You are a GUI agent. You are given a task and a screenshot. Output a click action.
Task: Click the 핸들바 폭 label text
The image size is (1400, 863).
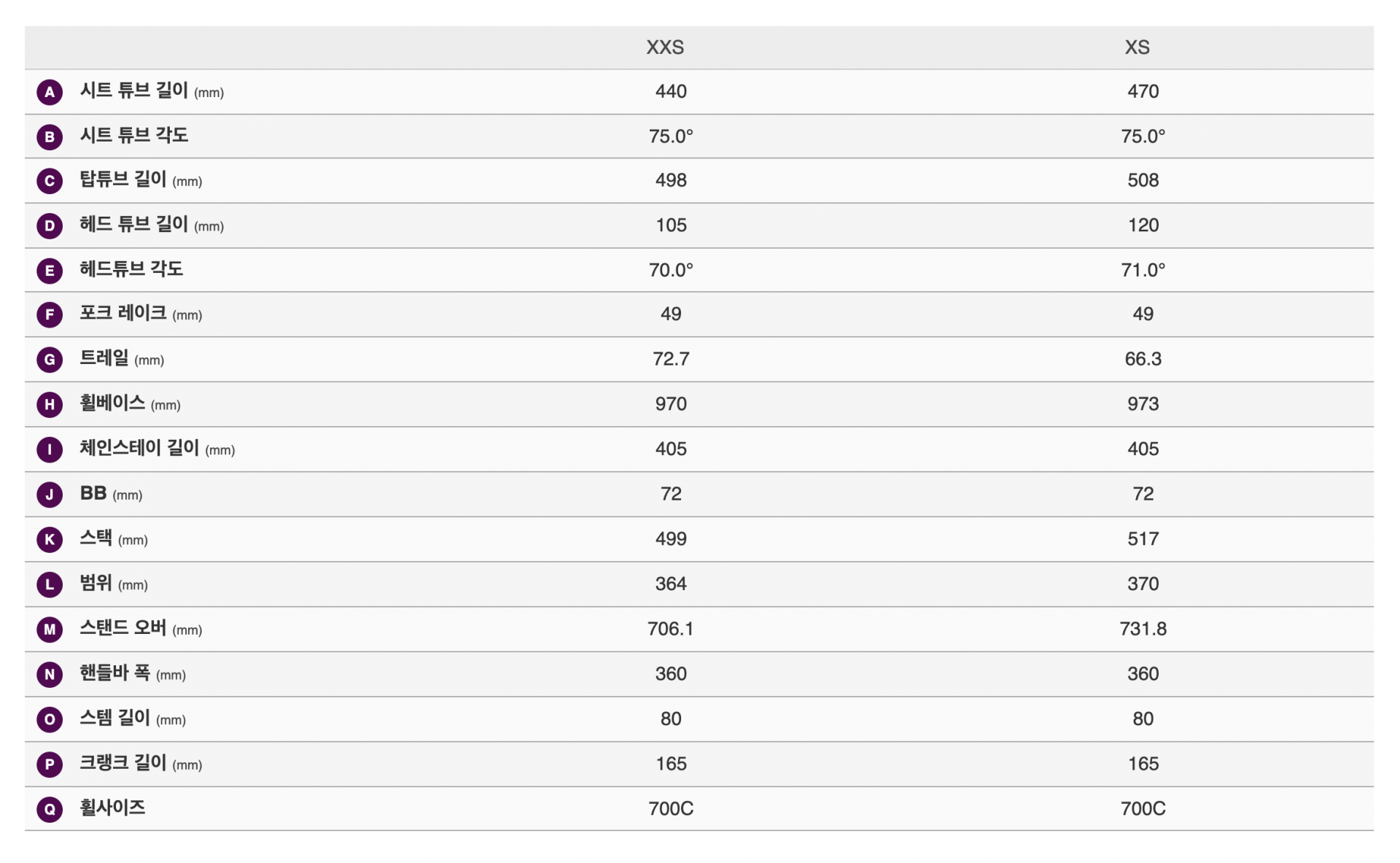pos(114,673)
